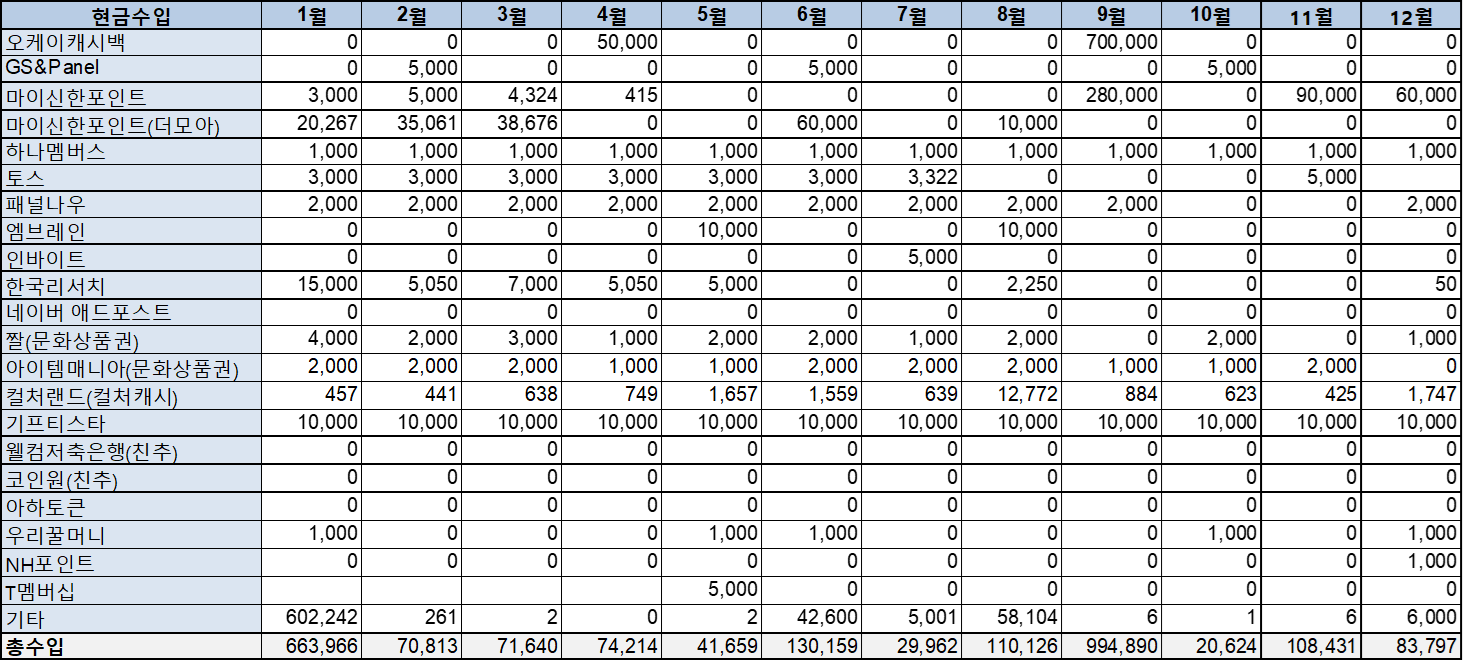Select the 아이템매니아(문화상품권) row label
This screenshot has height=661, width=1463.
(131, 367)
